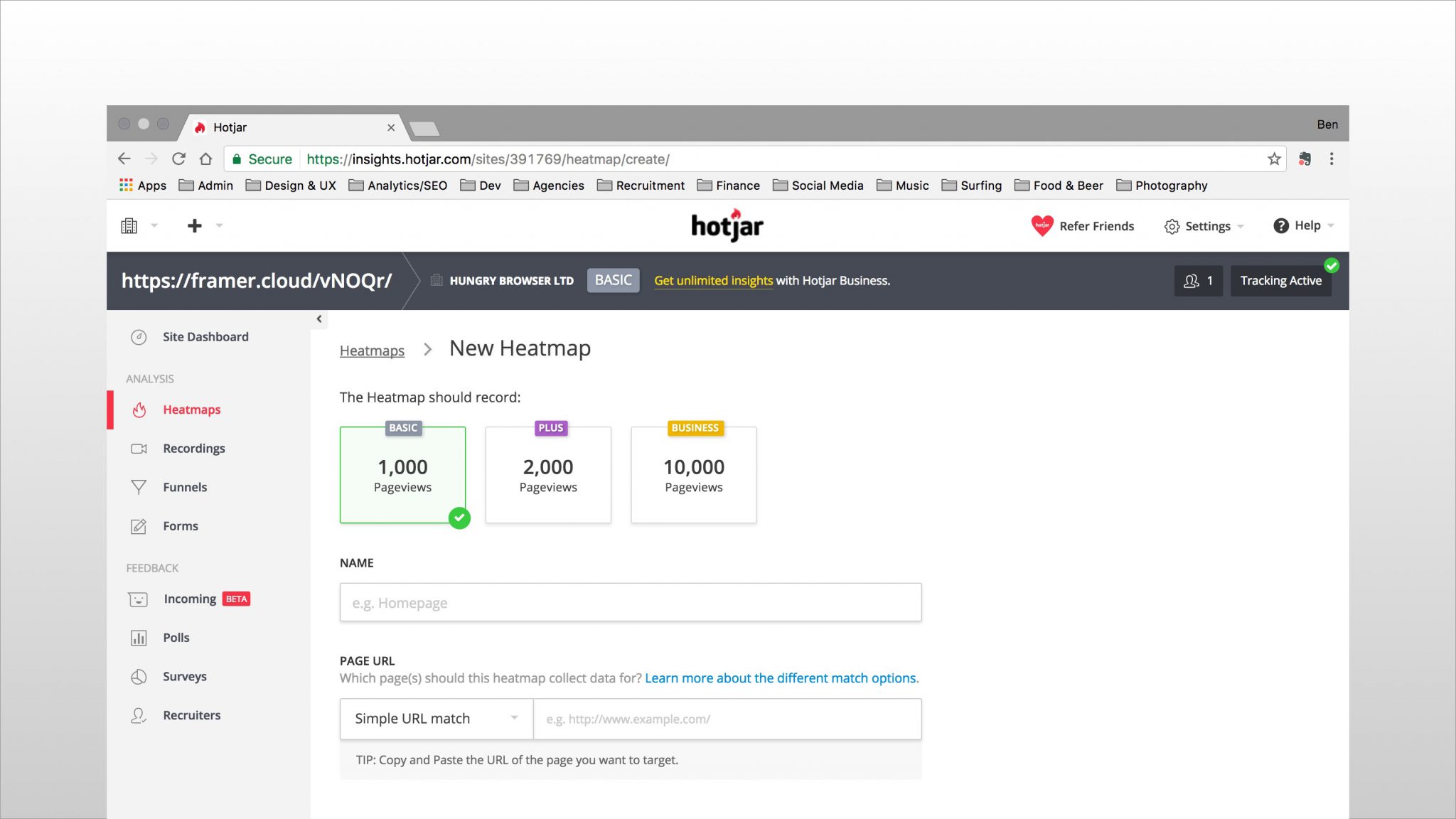
Task: Click the Forms pencil icon
Action: pos(139,526)
